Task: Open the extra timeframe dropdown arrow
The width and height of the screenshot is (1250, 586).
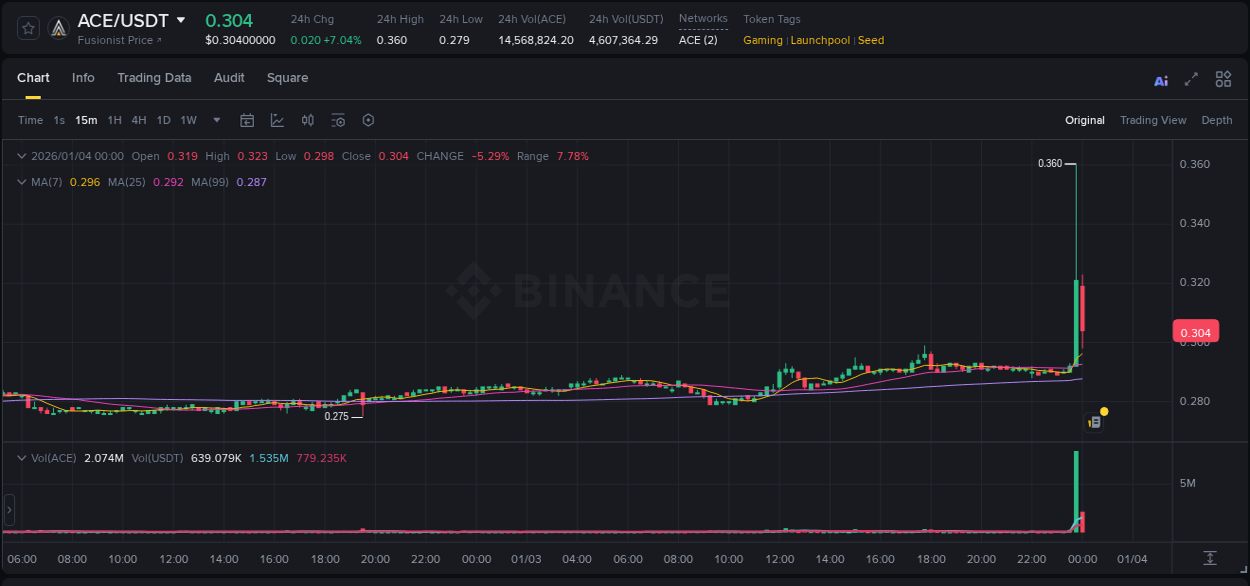Action: click(x=215, y=120)
